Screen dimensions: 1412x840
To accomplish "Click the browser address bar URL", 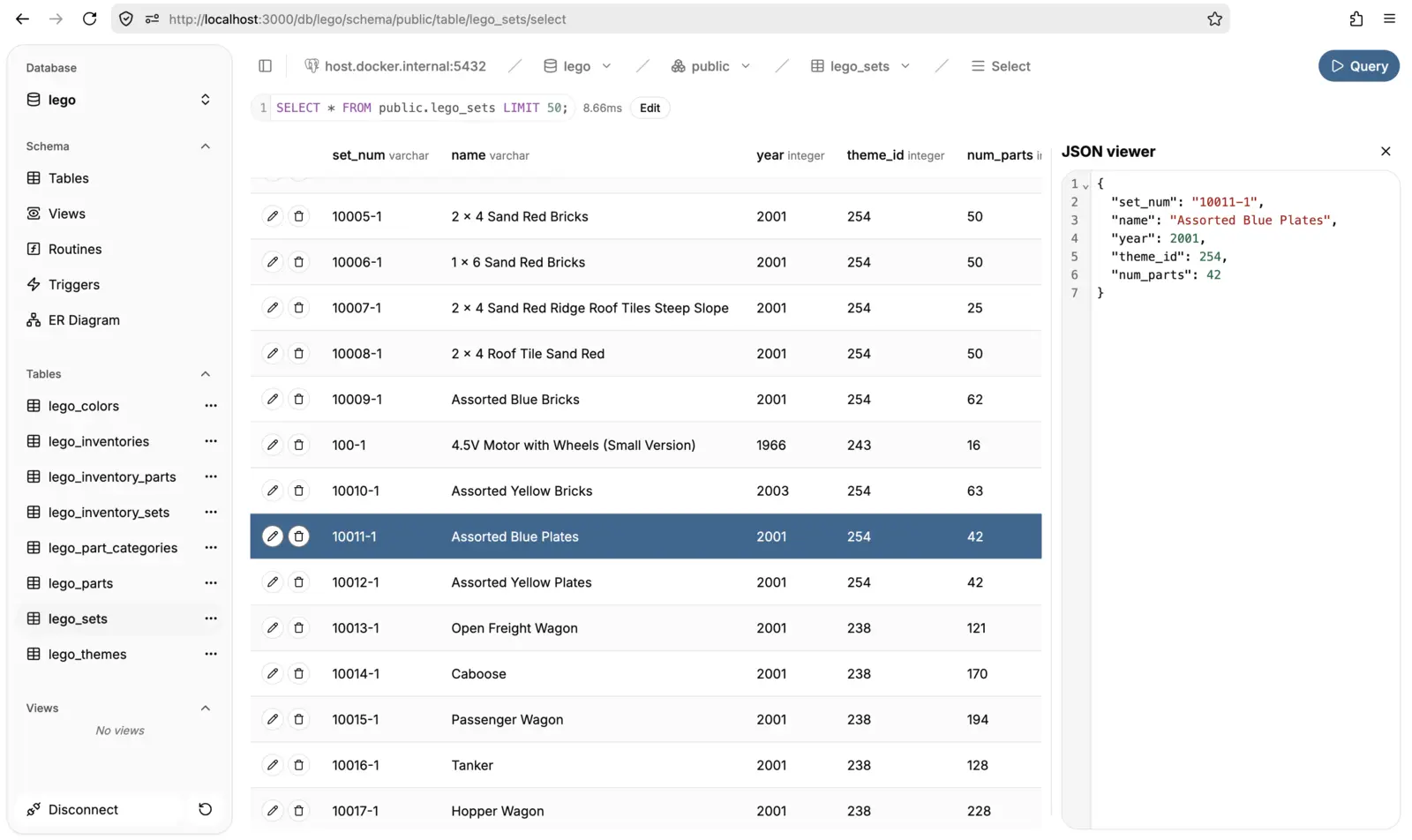I will click(367, 19).
